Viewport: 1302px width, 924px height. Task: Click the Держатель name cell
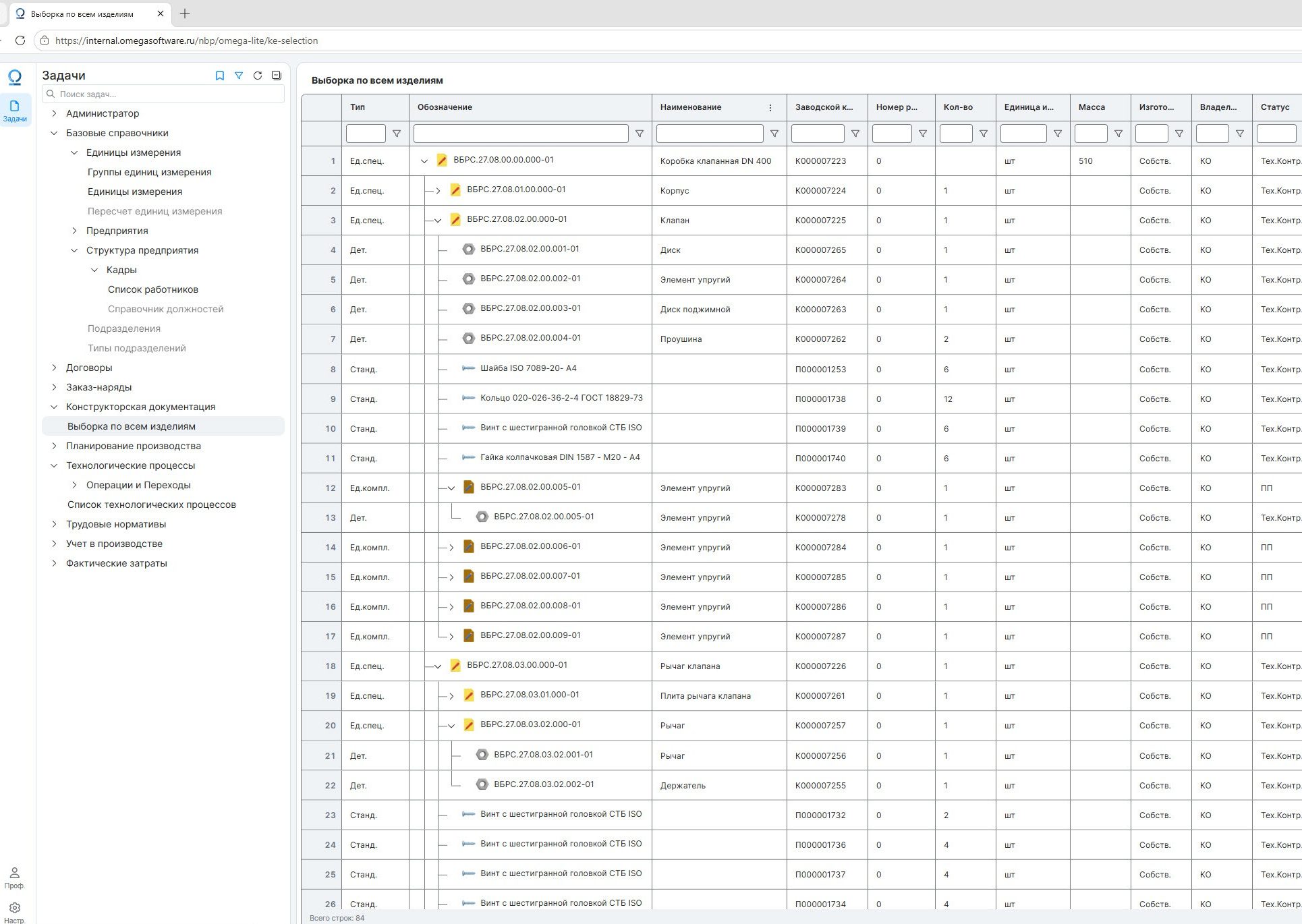click(719, 786)
